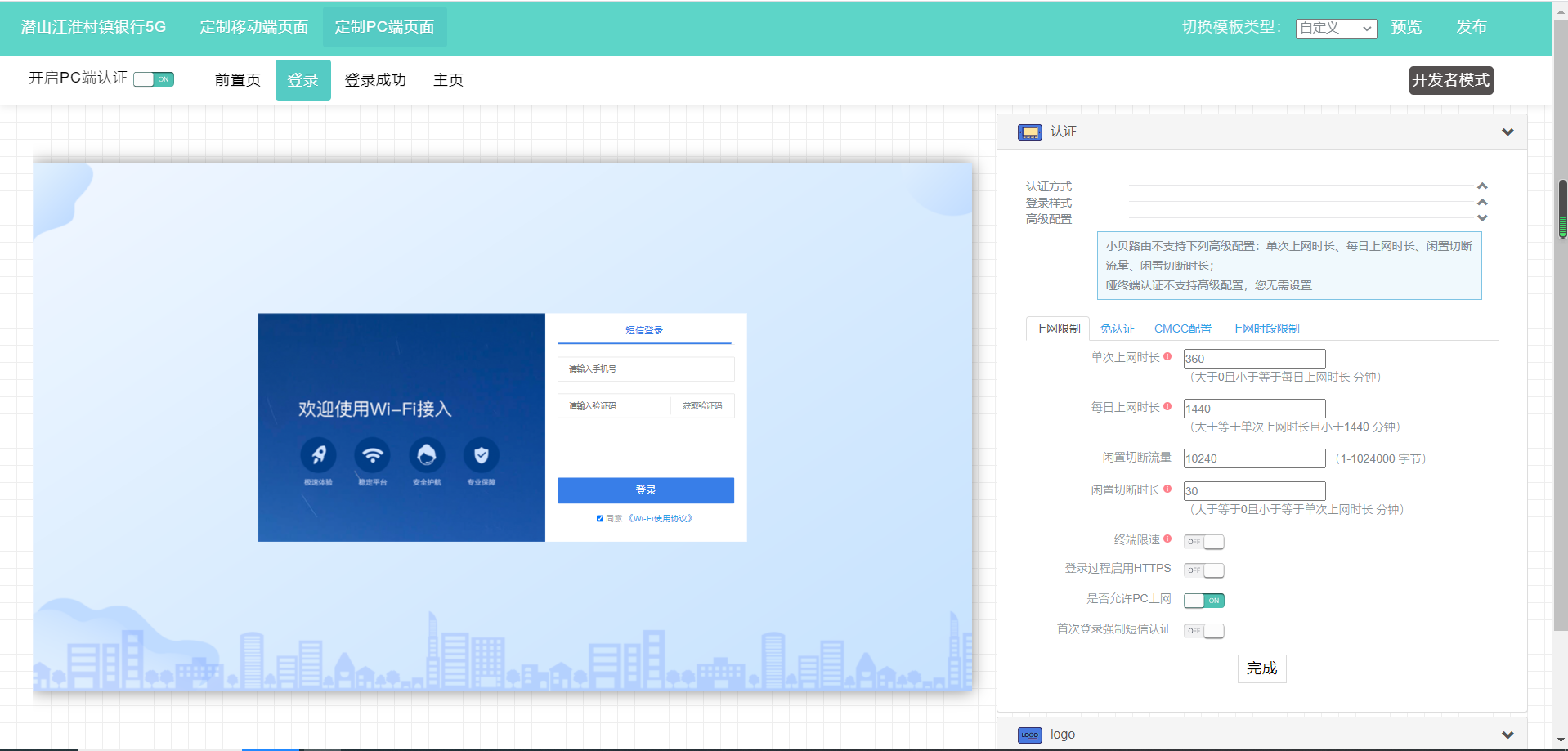
Task: Click the blue 登录 button in preview
Action: coord(646,490)
